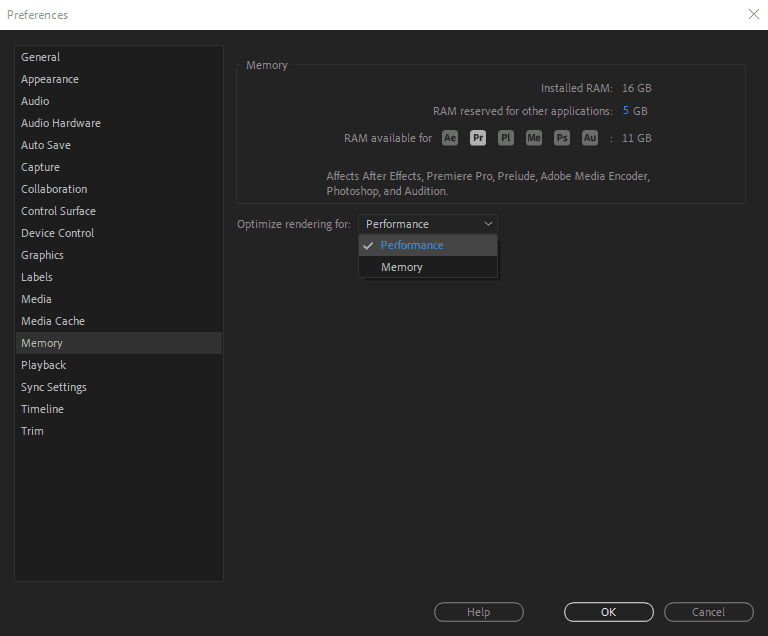Viewport: 768px width, 636px height.
Task: Go to General preferences category
Action: click(x=41, y=57)
